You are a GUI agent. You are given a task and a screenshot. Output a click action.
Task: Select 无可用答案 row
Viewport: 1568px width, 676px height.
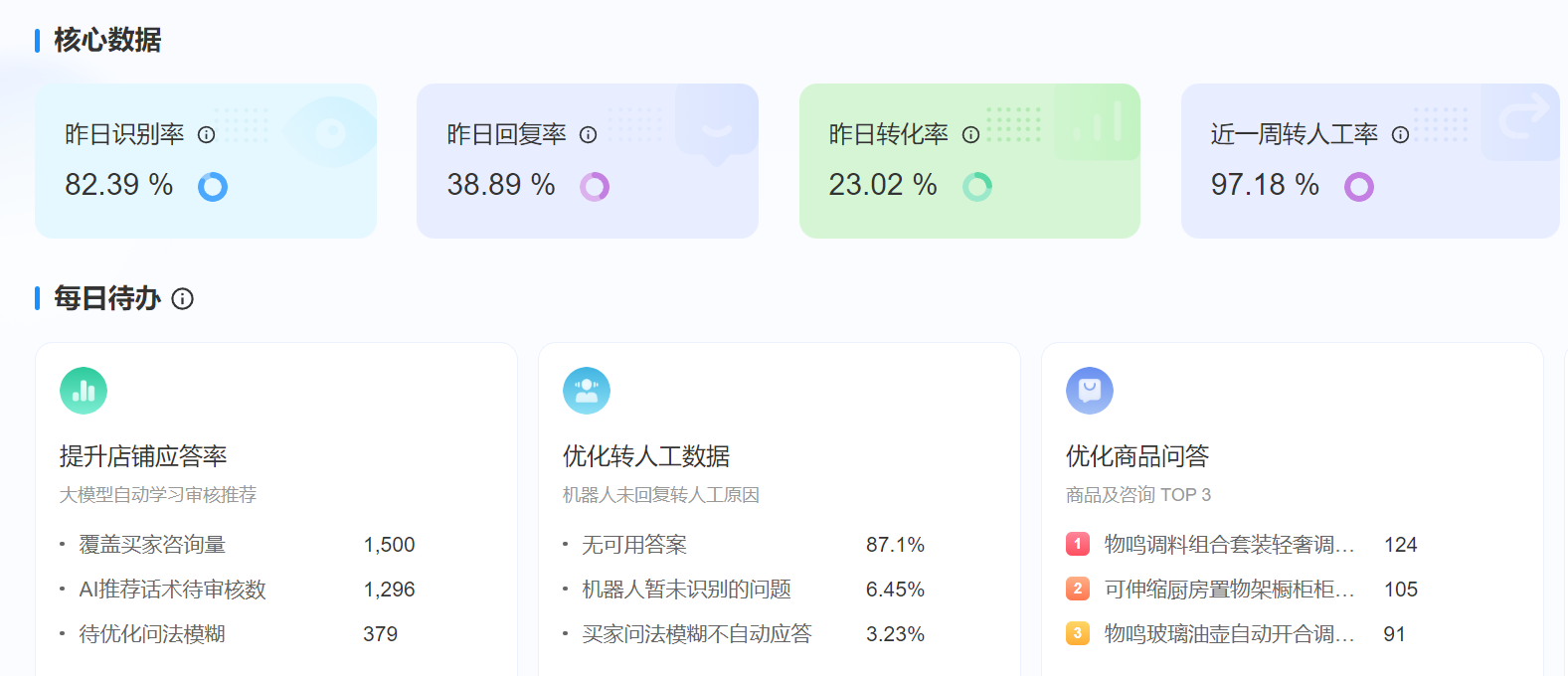[744, 545]
